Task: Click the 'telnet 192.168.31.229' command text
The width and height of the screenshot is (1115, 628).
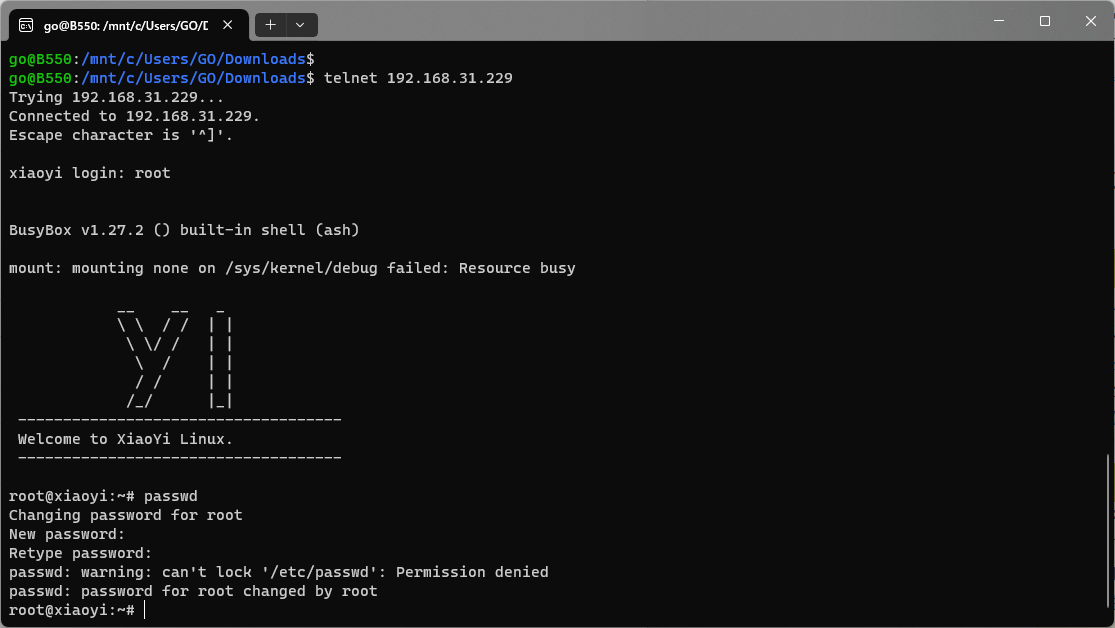Action: click(418, 78)
